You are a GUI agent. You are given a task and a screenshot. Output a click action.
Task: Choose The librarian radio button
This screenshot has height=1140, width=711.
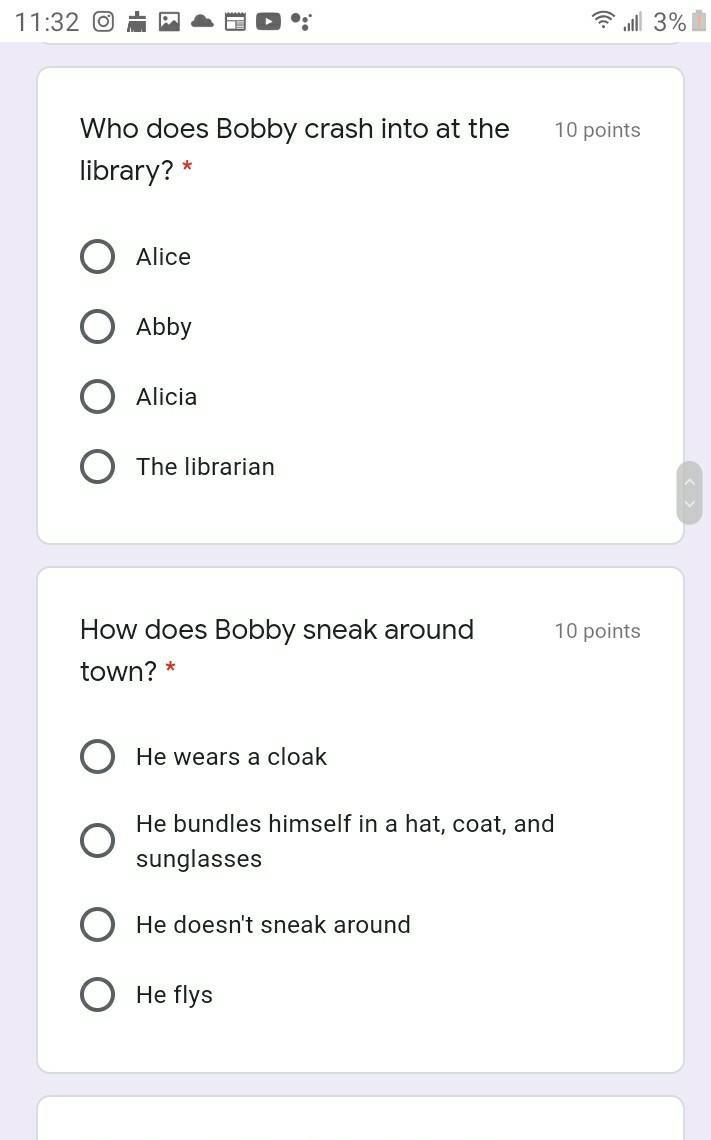pyautogui.click(x=97, y=466)
